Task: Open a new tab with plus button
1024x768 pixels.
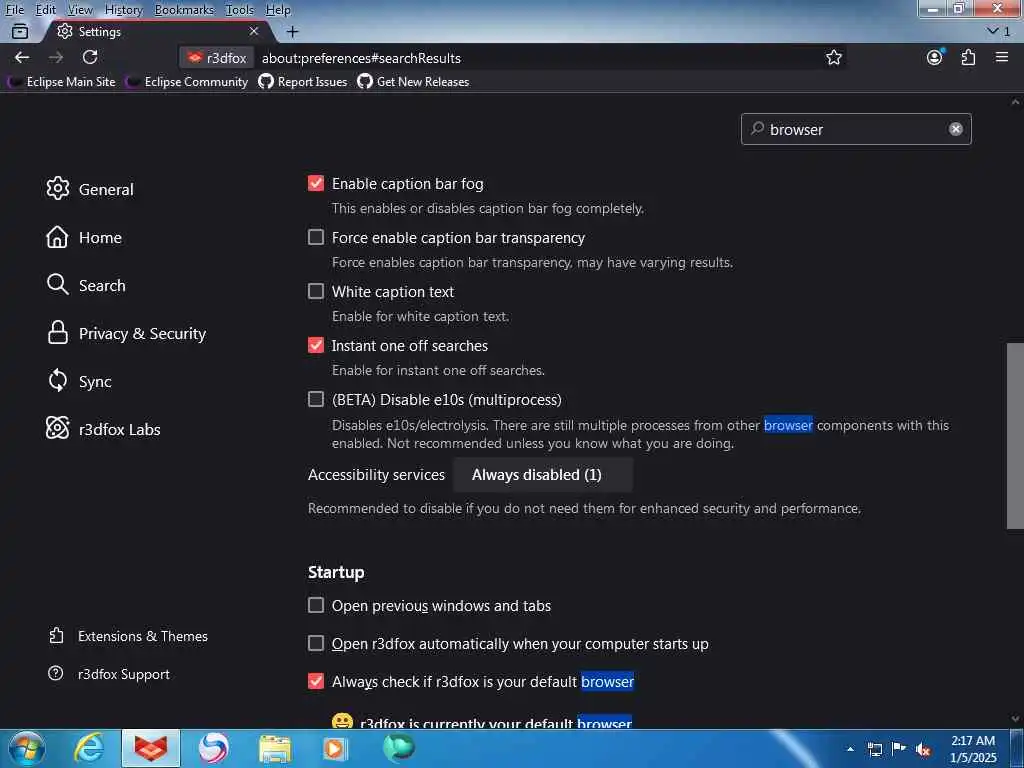Action: coord(293,31)
